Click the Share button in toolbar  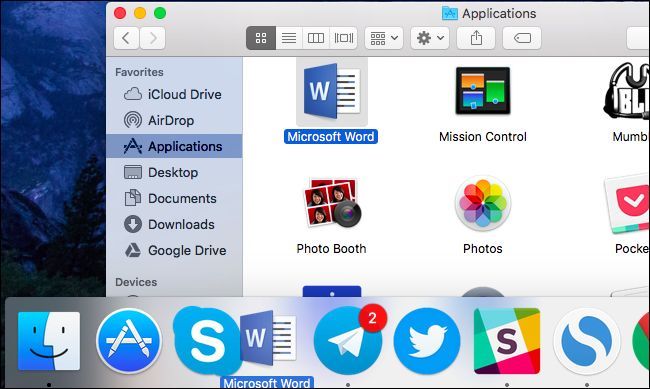[x=476, y=38]
